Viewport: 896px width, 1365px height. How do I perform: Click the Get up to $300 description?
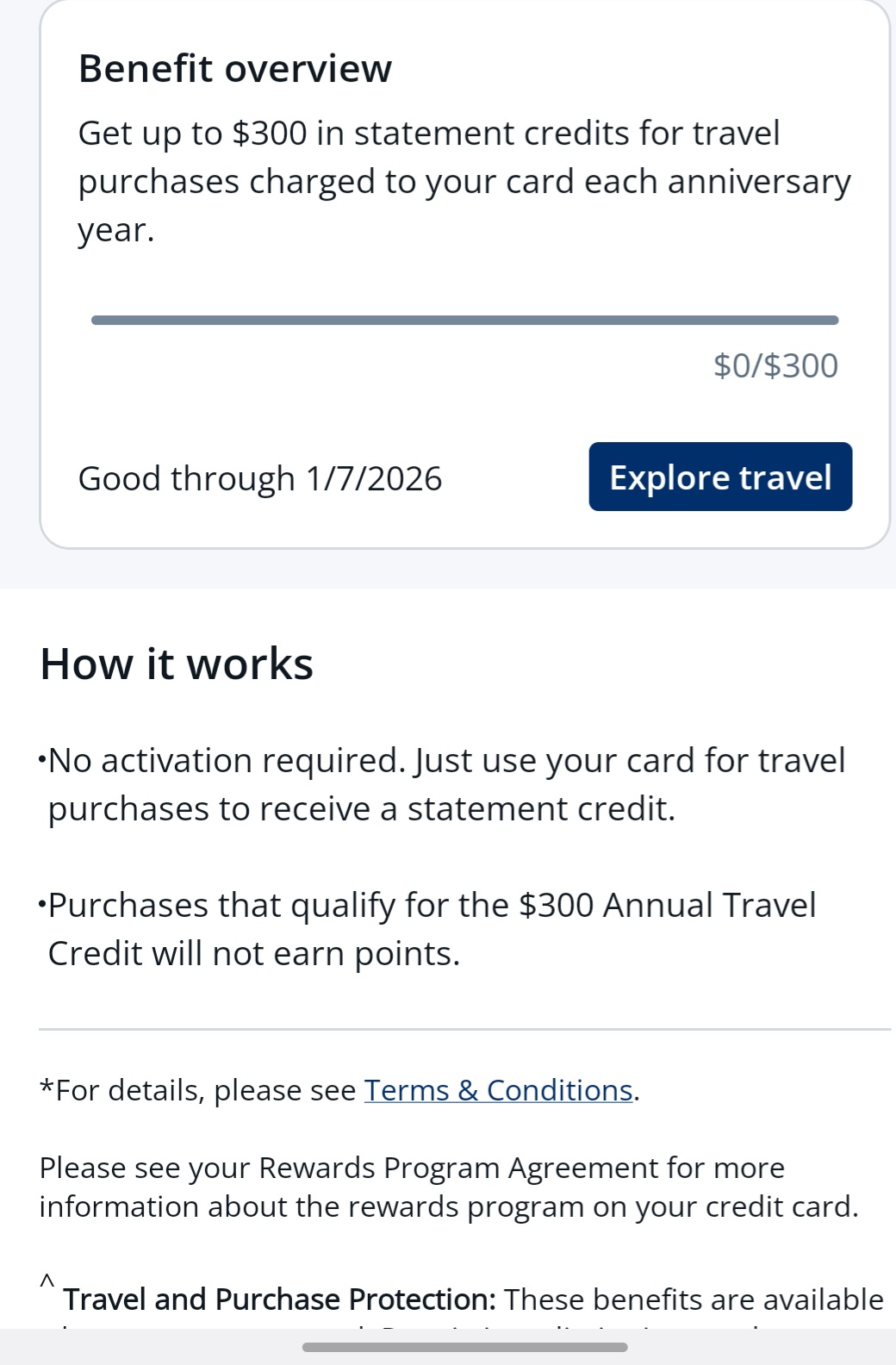click(464, 181)
